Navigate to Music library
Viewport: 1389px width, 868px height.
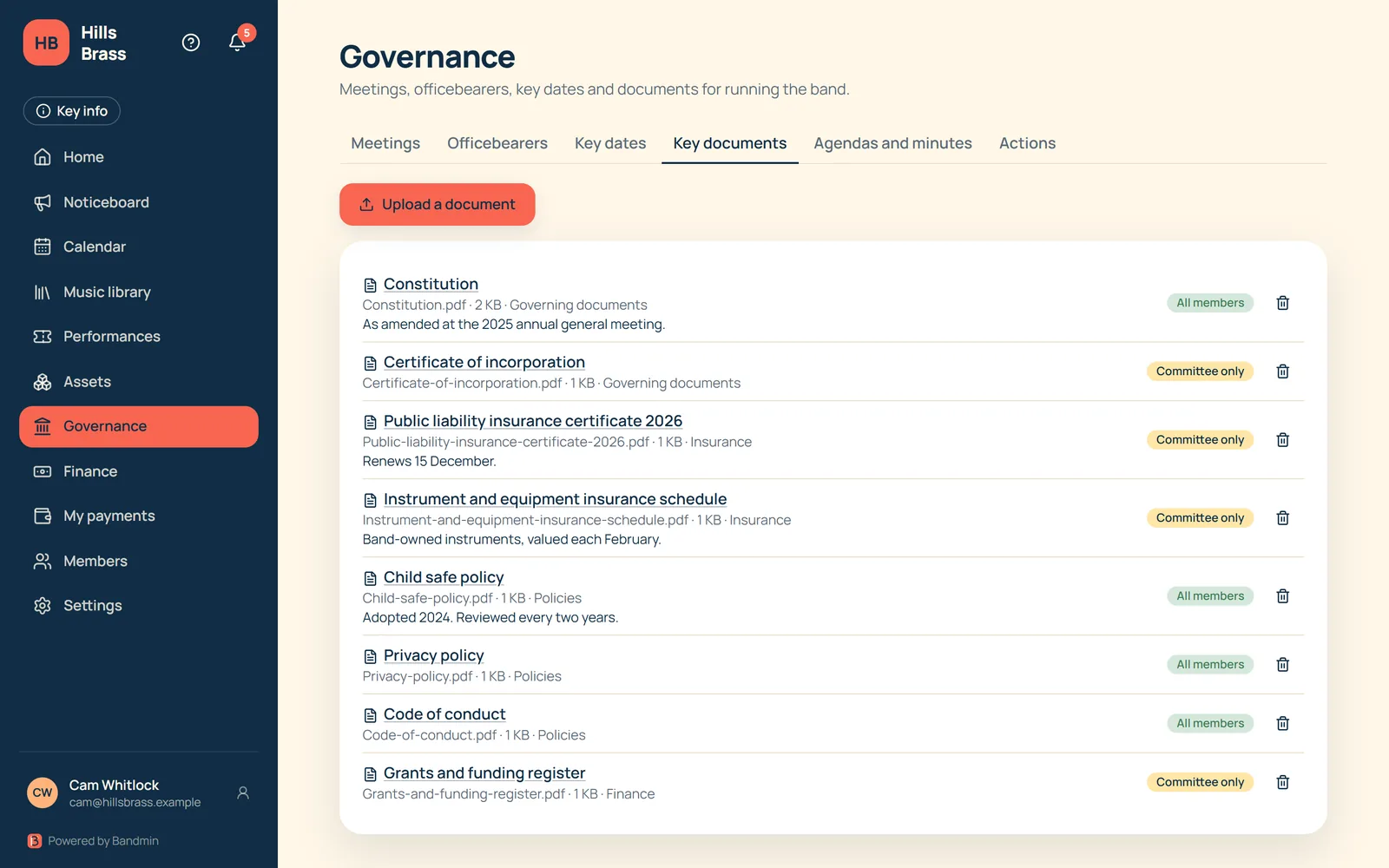click(x=139, y=292)
